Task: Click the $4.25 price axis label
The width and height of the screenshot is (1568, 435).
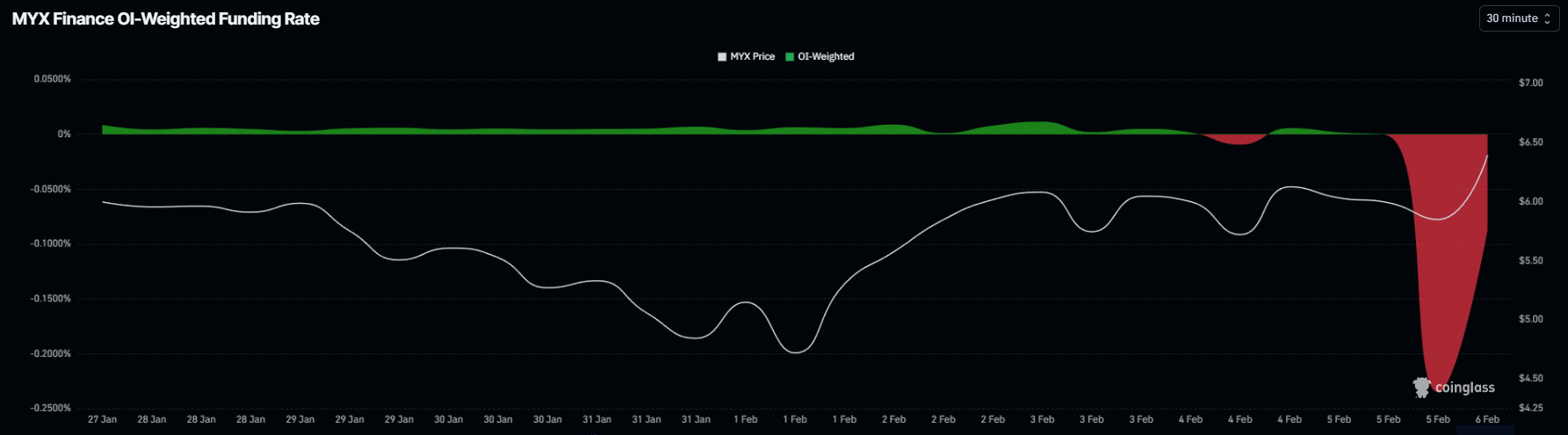Action: [1530, 407]
